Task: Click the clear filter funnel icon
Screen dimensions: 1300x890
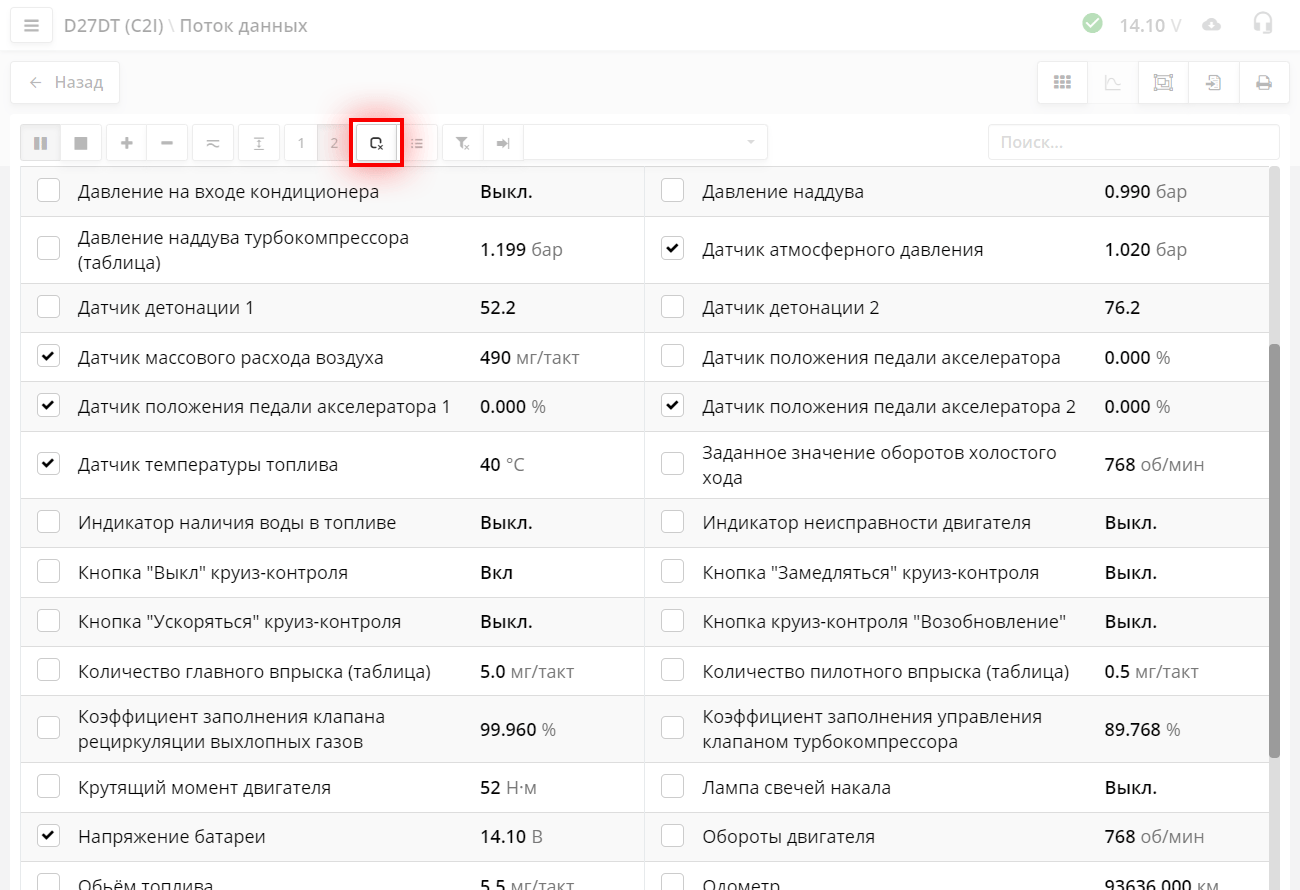Action: [x=462, y=143]
